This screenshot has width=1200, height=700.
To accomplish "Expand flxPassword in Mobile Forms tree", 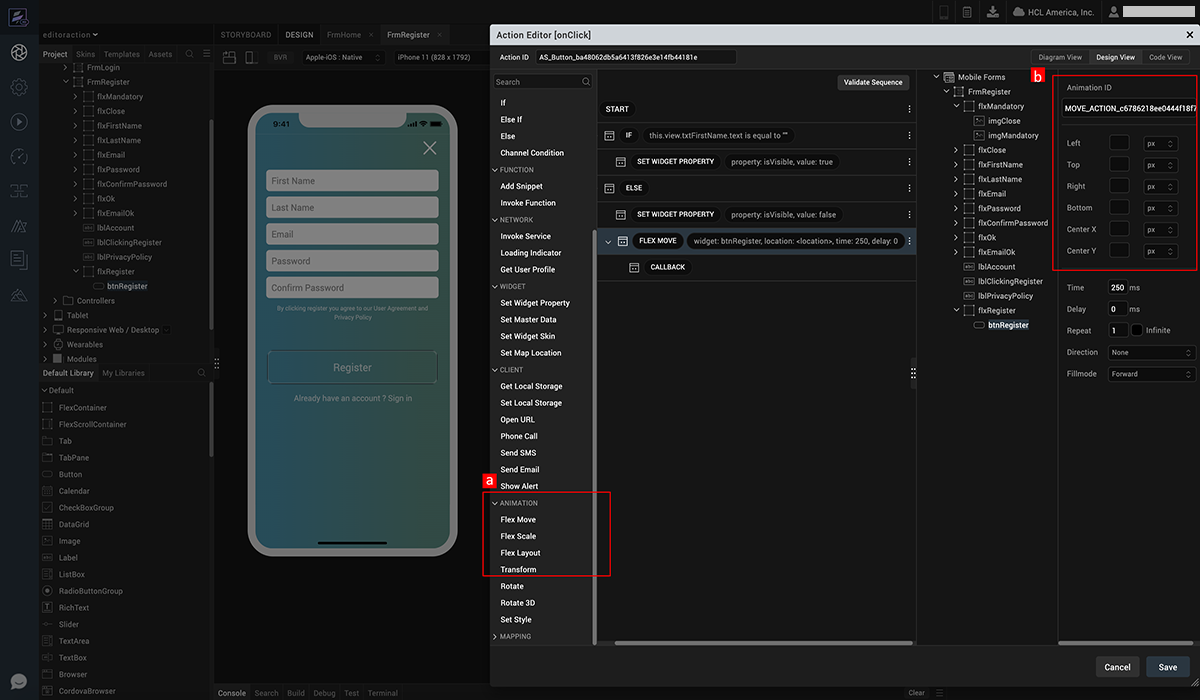I will [x=956, y=208].
